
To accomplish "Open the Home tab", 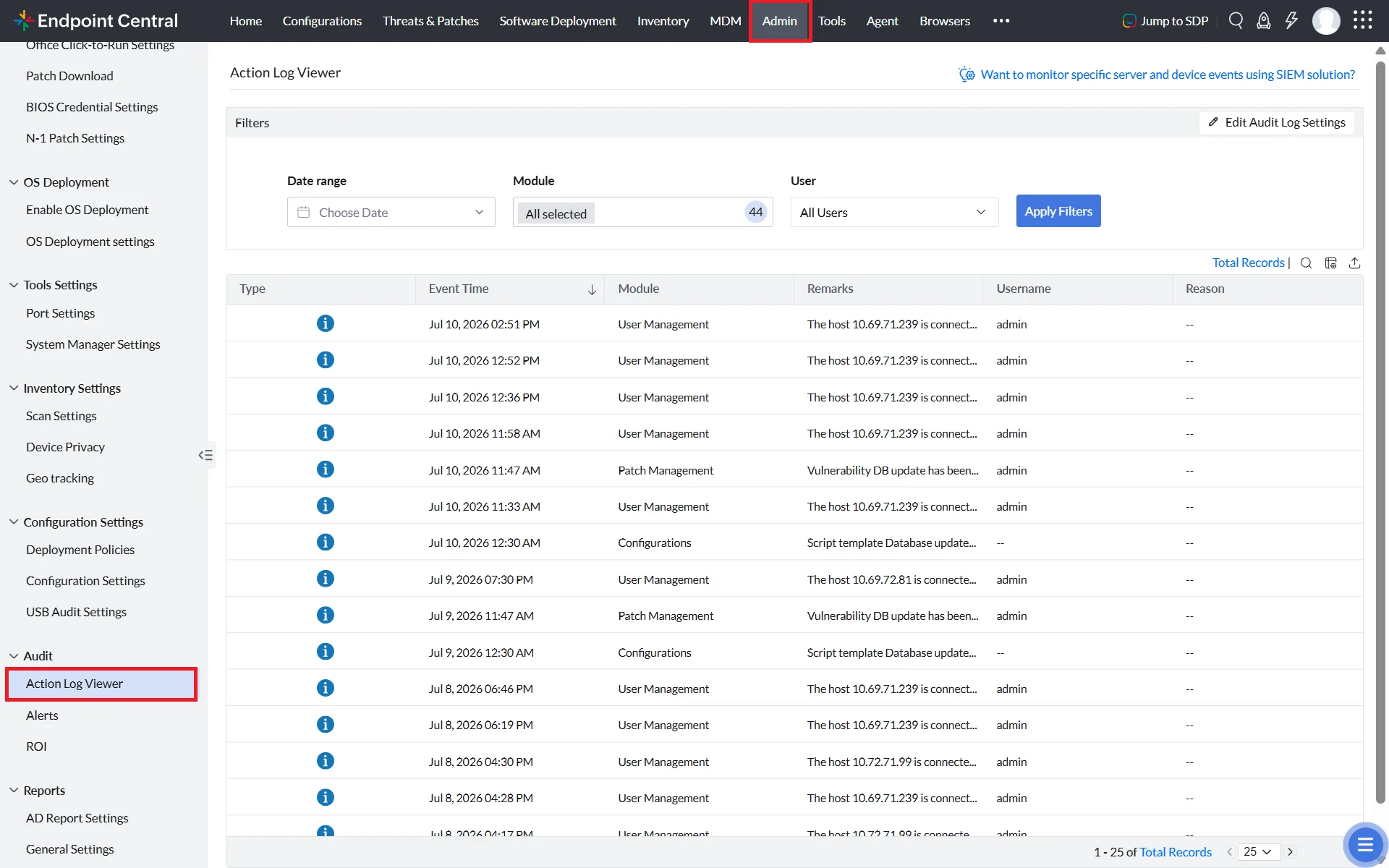I will [x=246, y=21].
